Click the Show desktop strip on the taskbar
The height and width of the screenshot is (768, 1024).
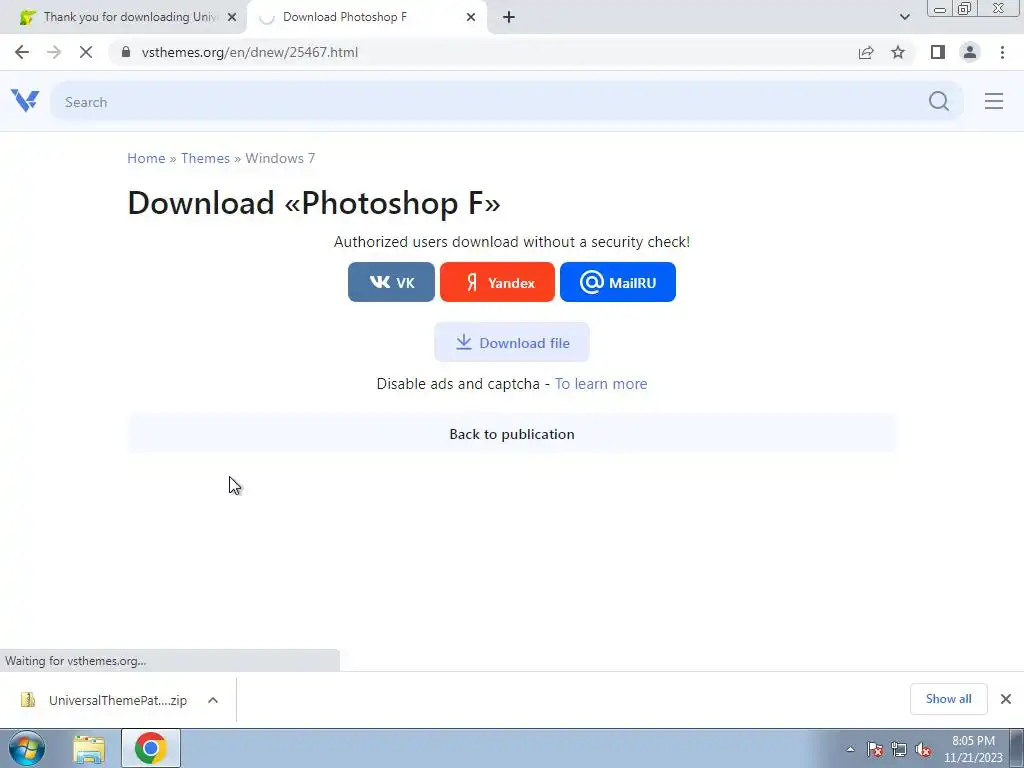[x=1017, y=748]
